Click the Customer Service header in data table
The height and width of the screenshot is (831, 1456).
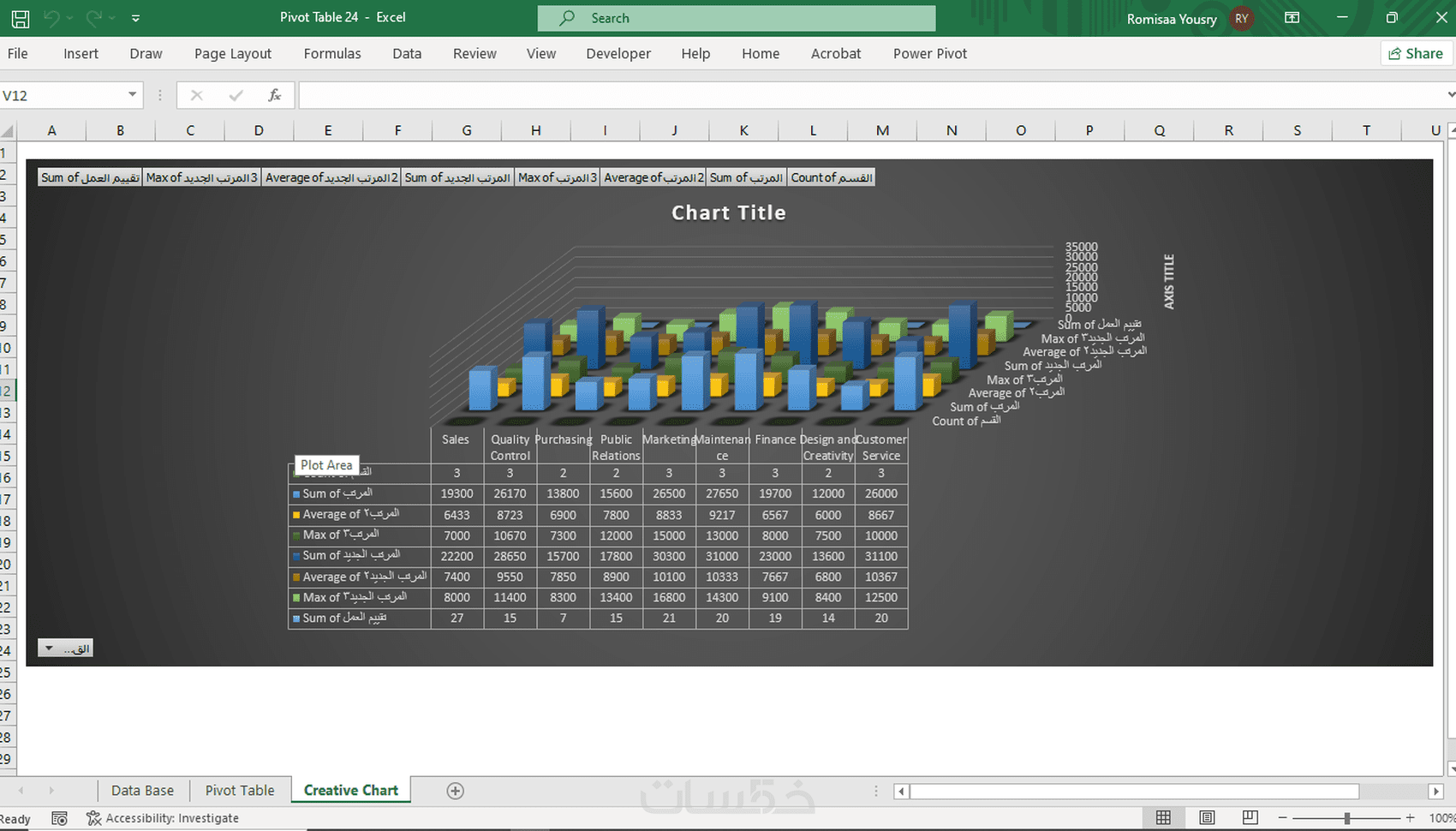point(881,447)
